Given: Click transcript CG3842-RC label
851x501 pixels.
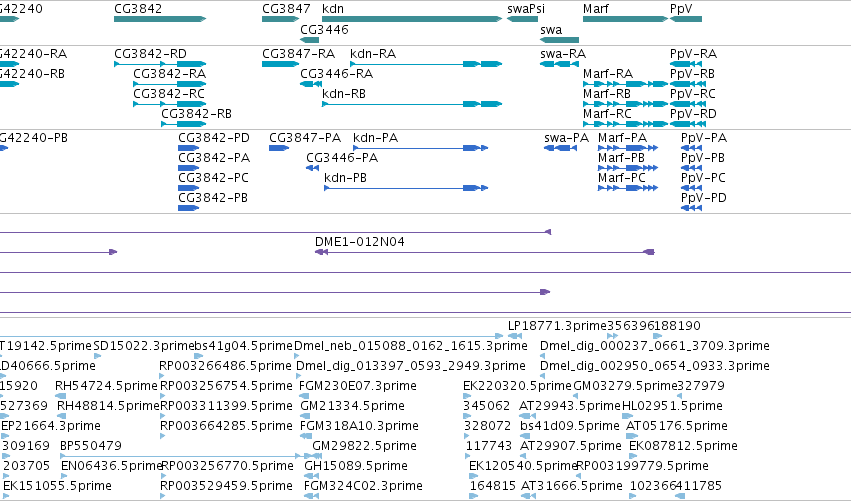Looking at the screenshot, I should click(169, 93).
